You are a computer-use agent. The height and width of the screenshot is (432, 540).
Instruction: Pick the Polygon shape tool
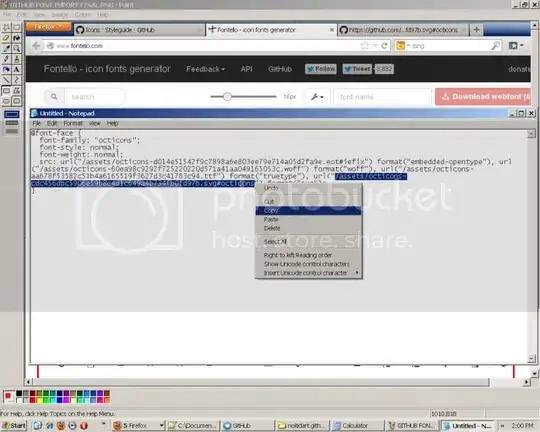coord(16,91)
